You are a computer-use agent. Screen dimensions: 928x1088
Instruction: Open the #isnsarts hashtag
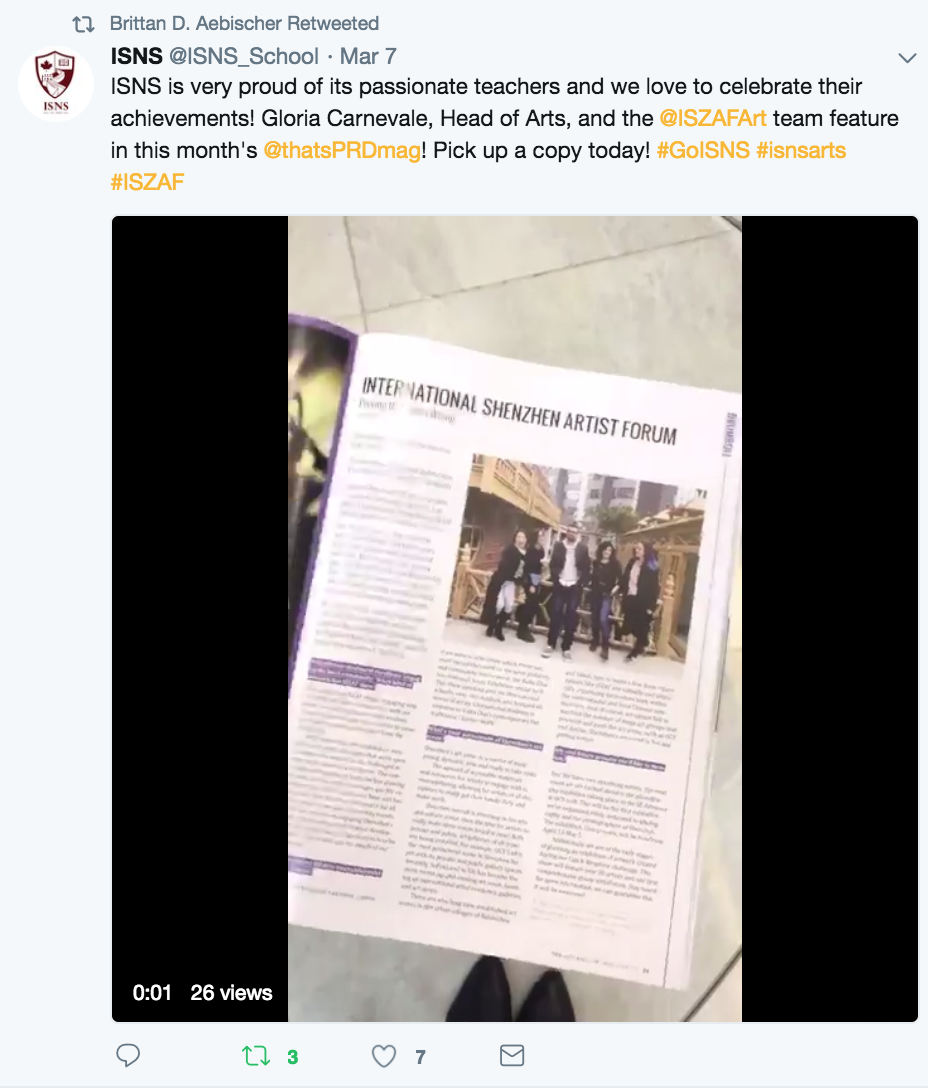801,151
